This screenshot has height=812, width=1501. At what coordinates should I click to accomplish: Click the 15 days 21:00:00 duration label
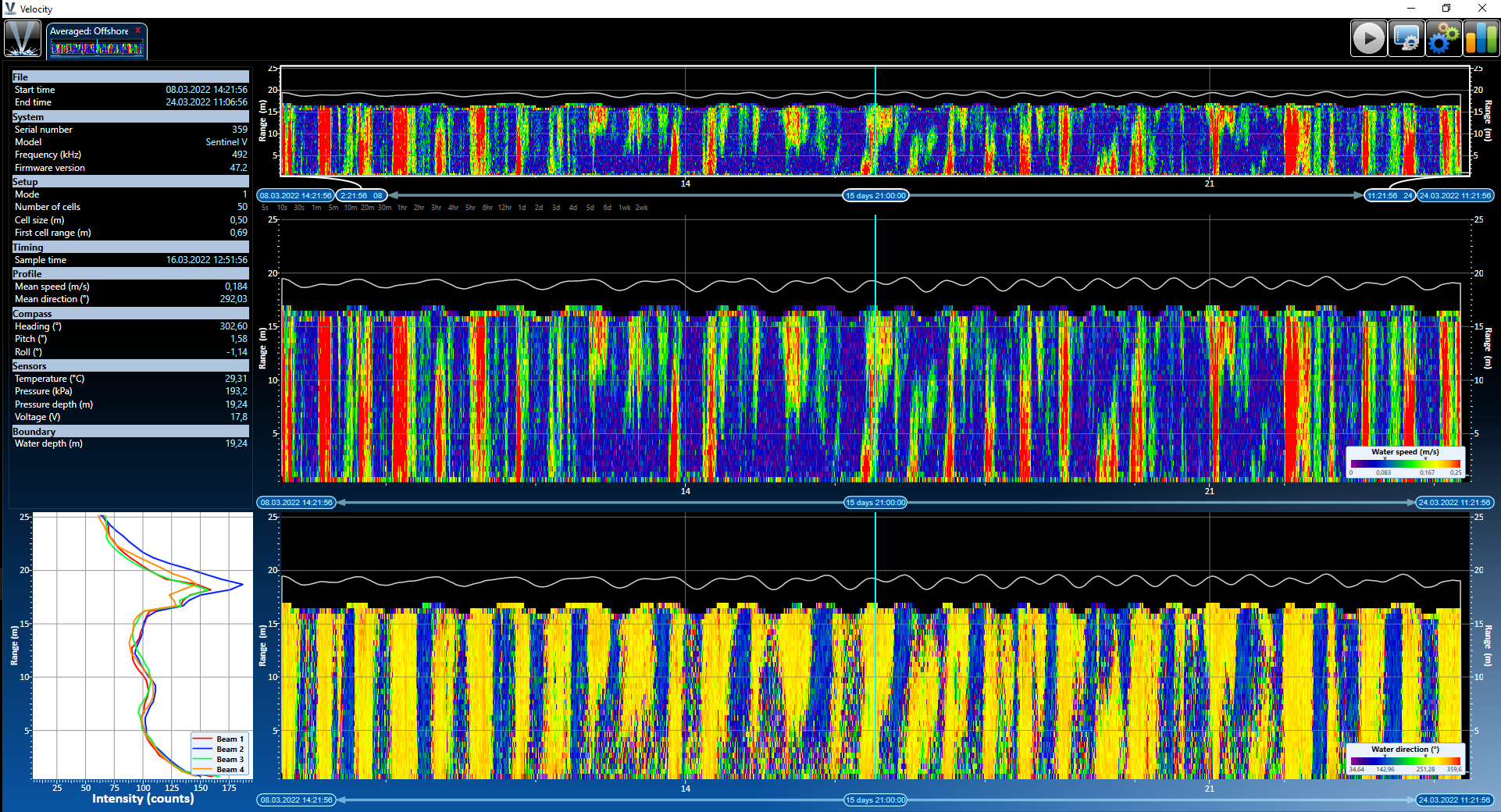tap(875, 195)
